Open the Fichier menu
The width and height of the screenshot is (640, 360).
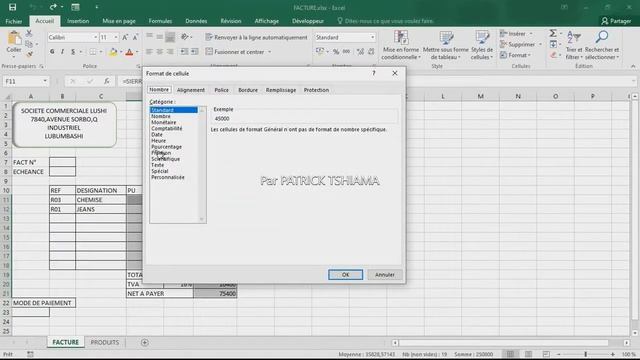tap(13, 21)
